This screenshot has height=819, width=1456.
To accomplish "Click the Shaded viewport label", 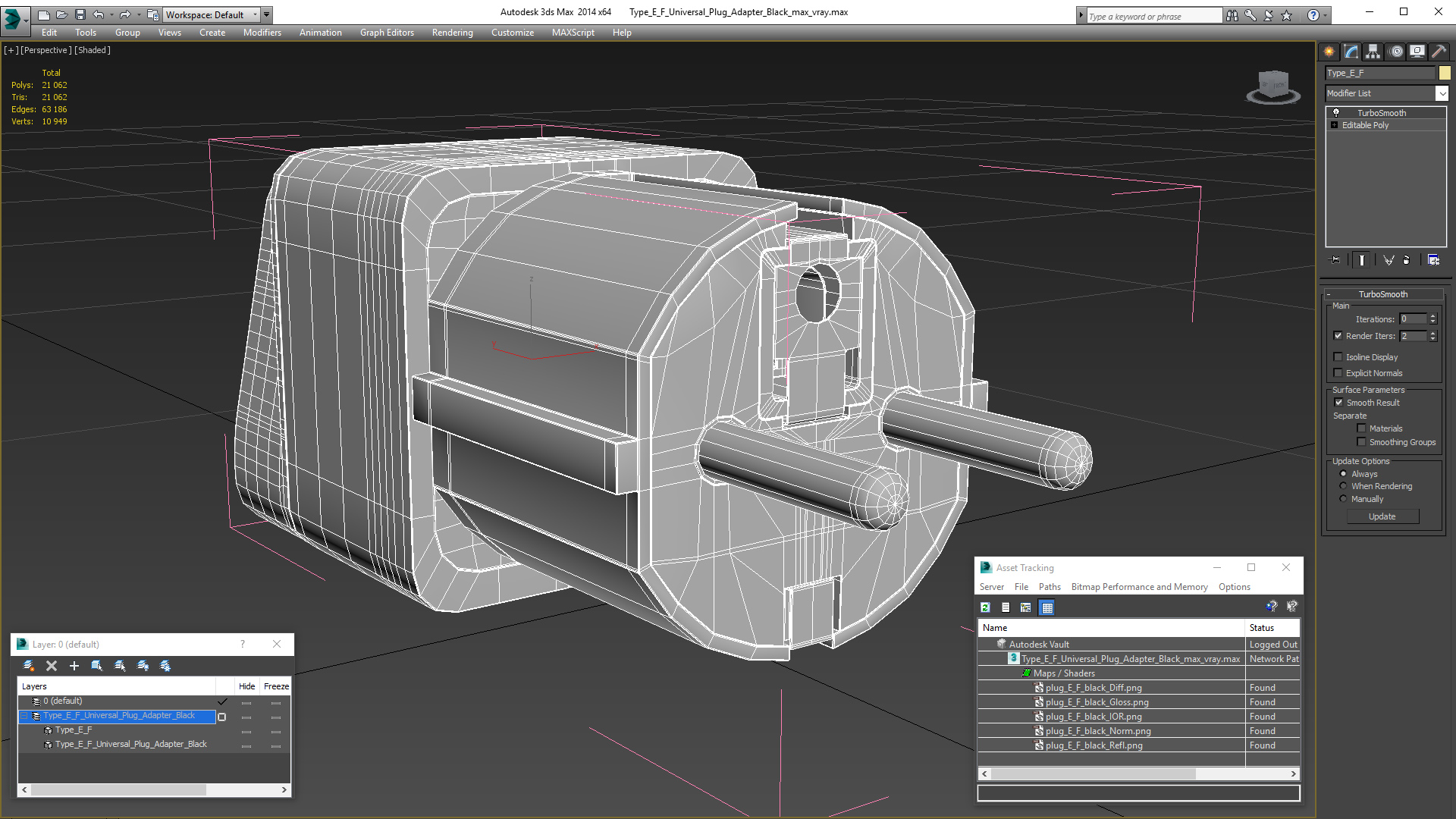I will pyautogui.click(x=93, y=50).
